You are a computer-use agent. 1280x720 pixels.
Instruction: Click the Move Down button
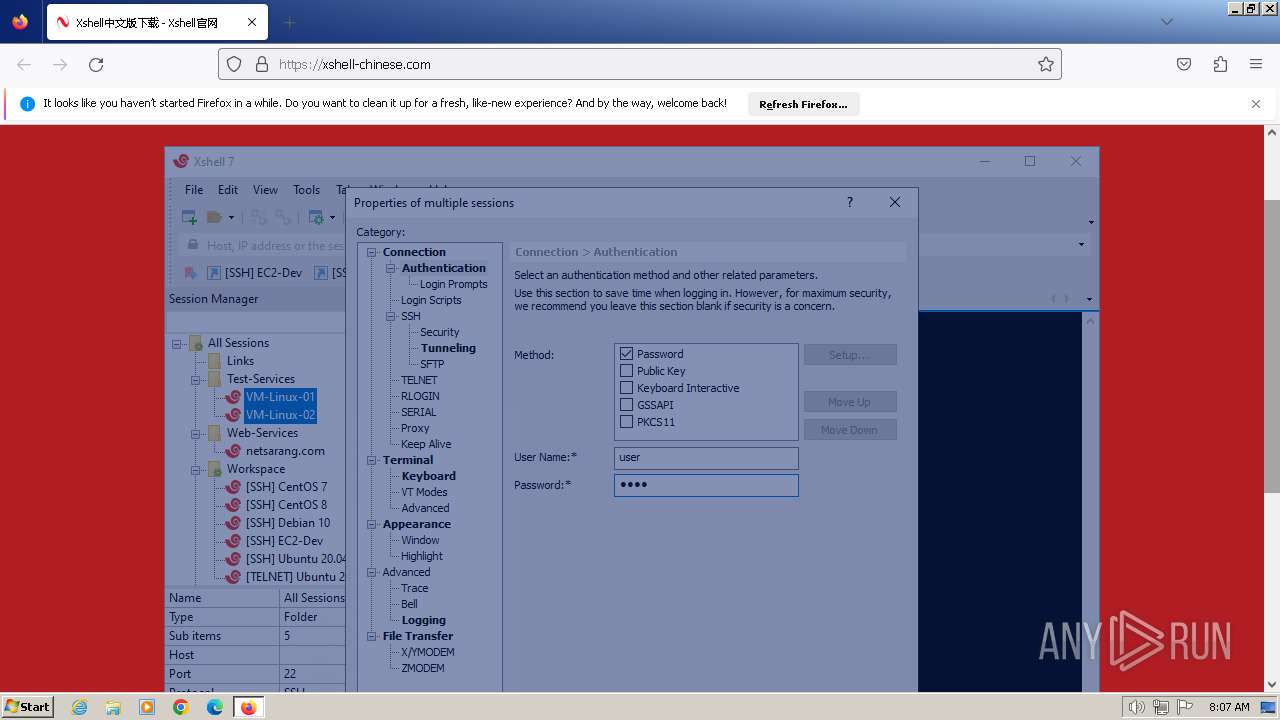850,430
